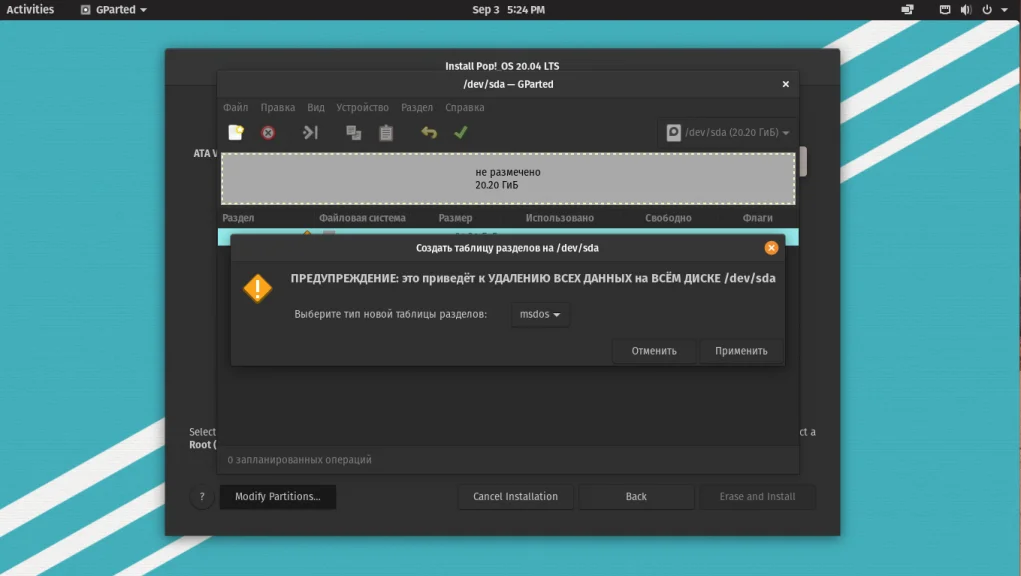Click the undo last operation icon
1021x576 pixels.
pos(428,133)
